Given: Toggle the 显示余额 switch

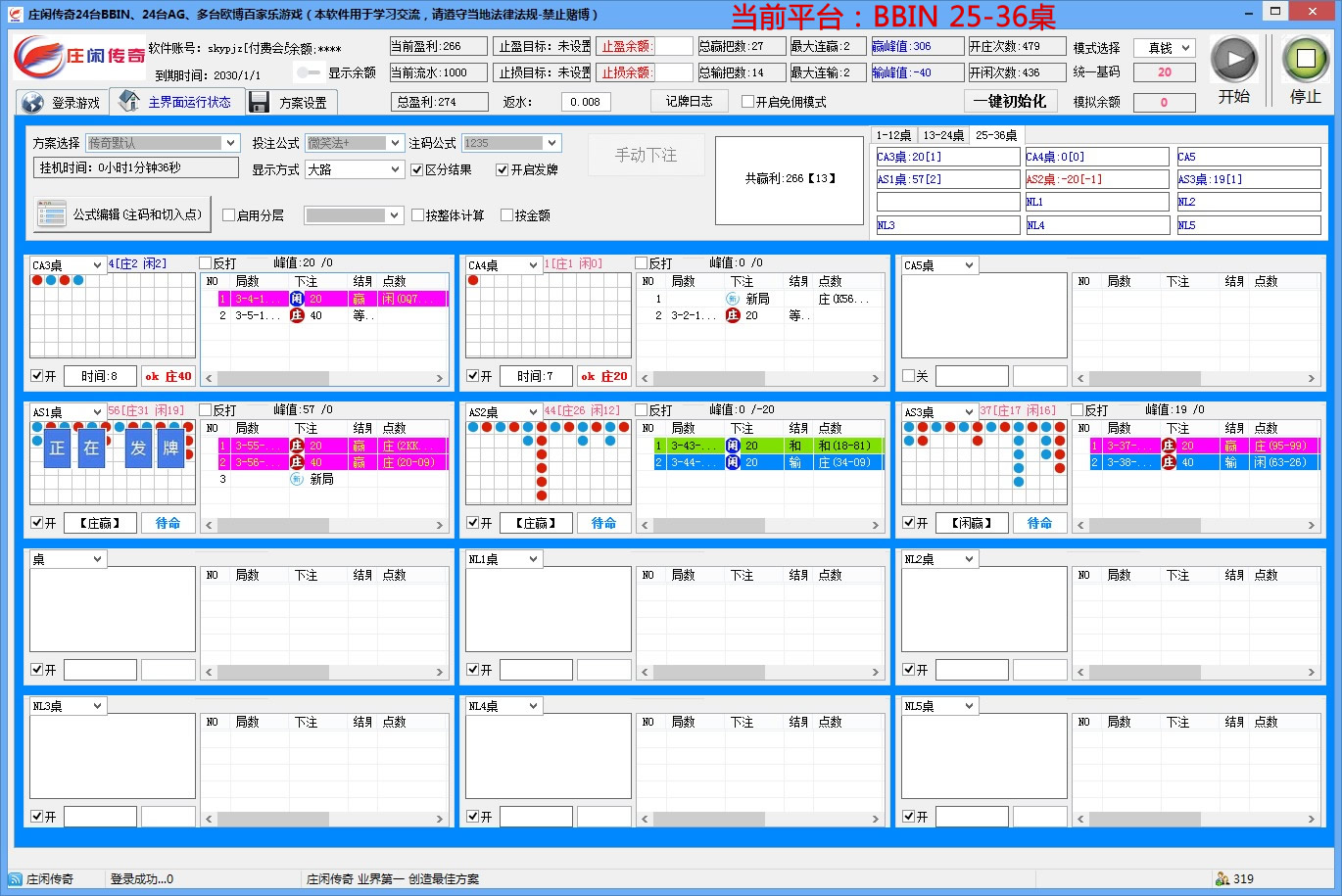Looking at the screenshot, I should [x=309, y=72].
